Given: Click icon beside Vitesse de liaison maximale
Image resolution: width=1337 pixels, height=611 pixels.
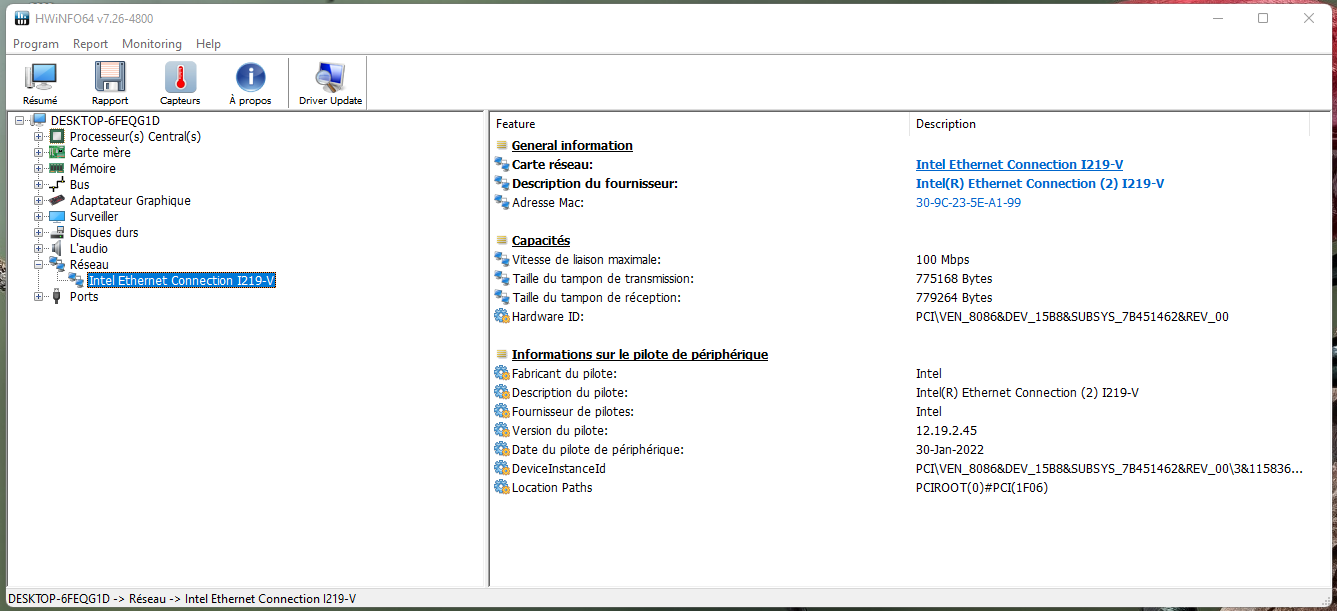Looking at the screenshot, I should 502,259.
